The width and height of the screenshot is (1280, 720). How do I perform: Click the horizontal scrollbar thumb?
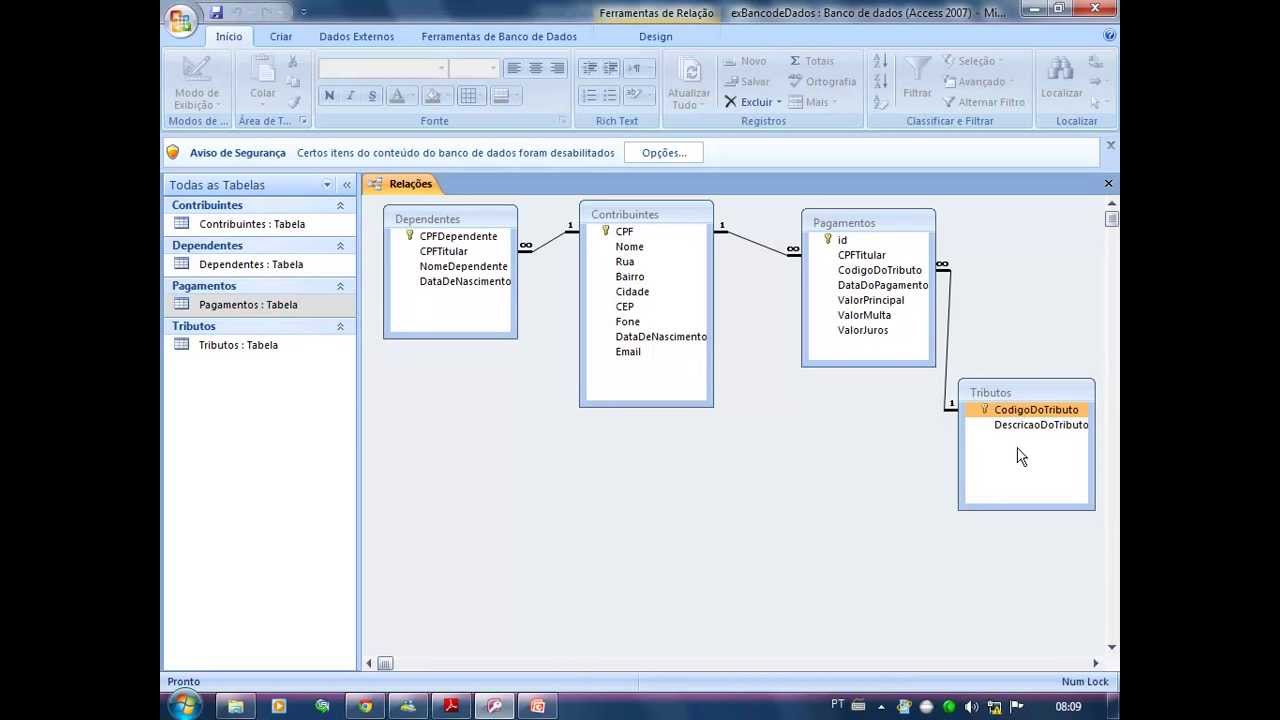(385, 663)
